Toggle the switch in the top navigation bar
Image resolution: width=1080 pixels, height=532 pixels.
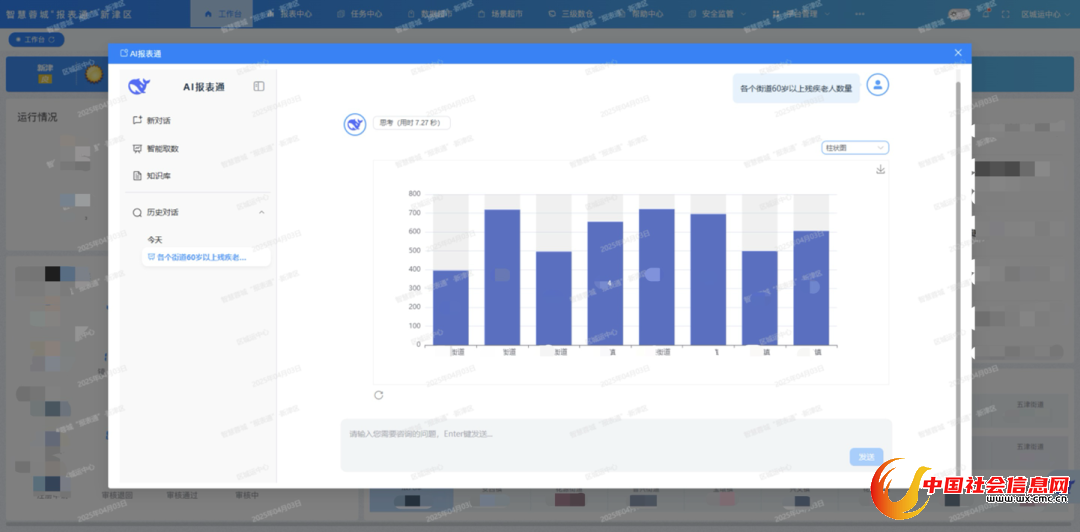click(x=959, y=14)
